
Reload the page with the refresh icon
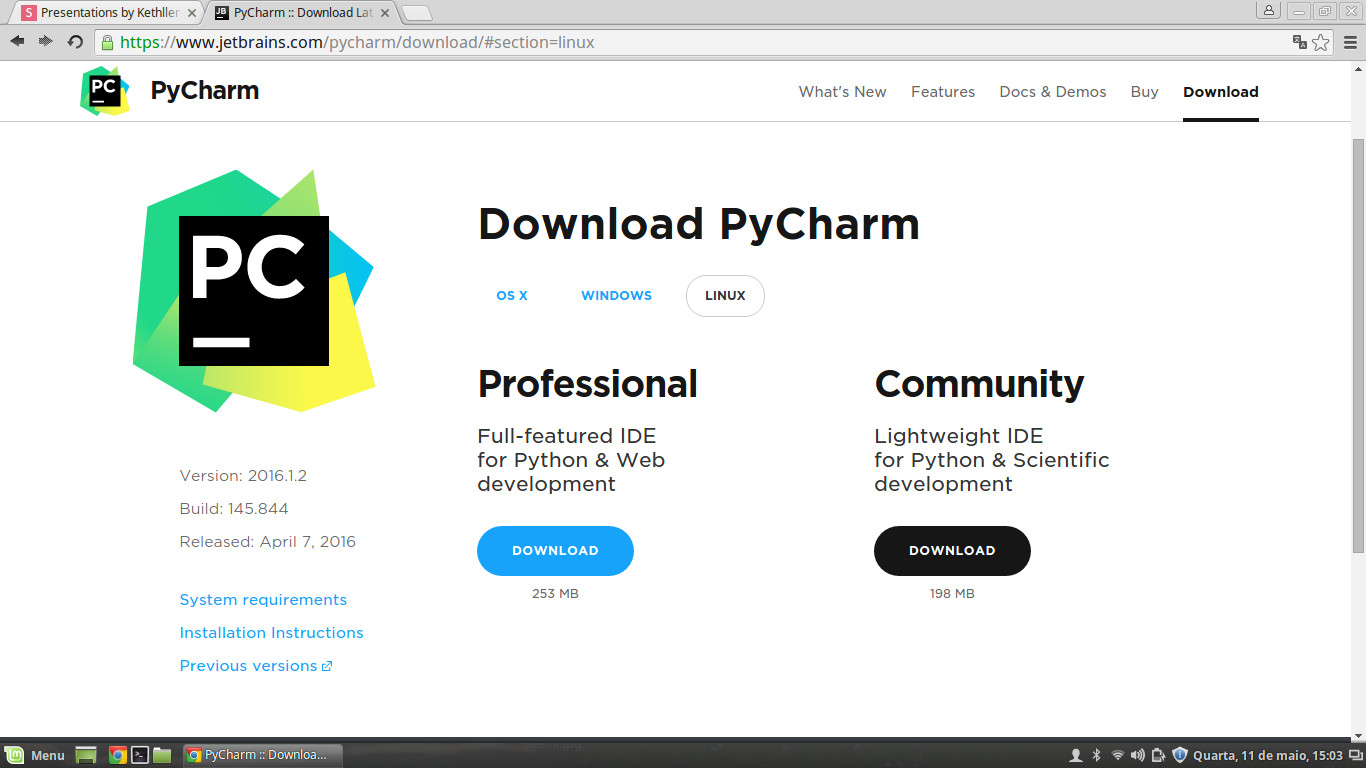[x=75, y=42]
